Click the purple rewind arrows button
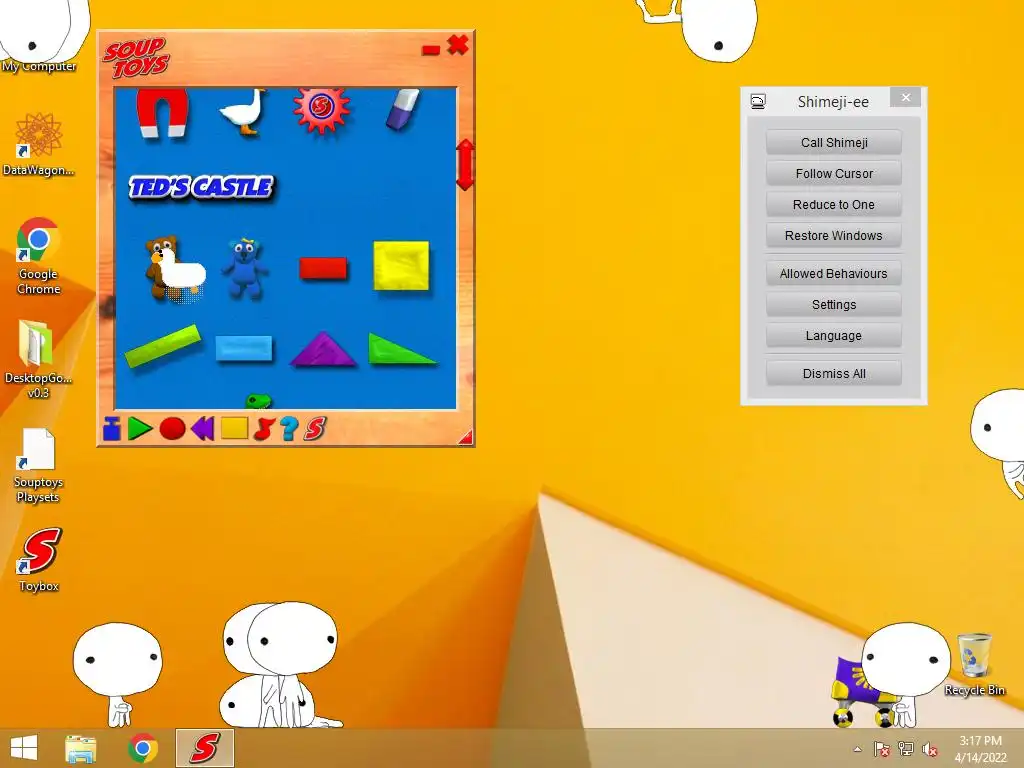The image size is (1024, 768). tap(202, 429)
